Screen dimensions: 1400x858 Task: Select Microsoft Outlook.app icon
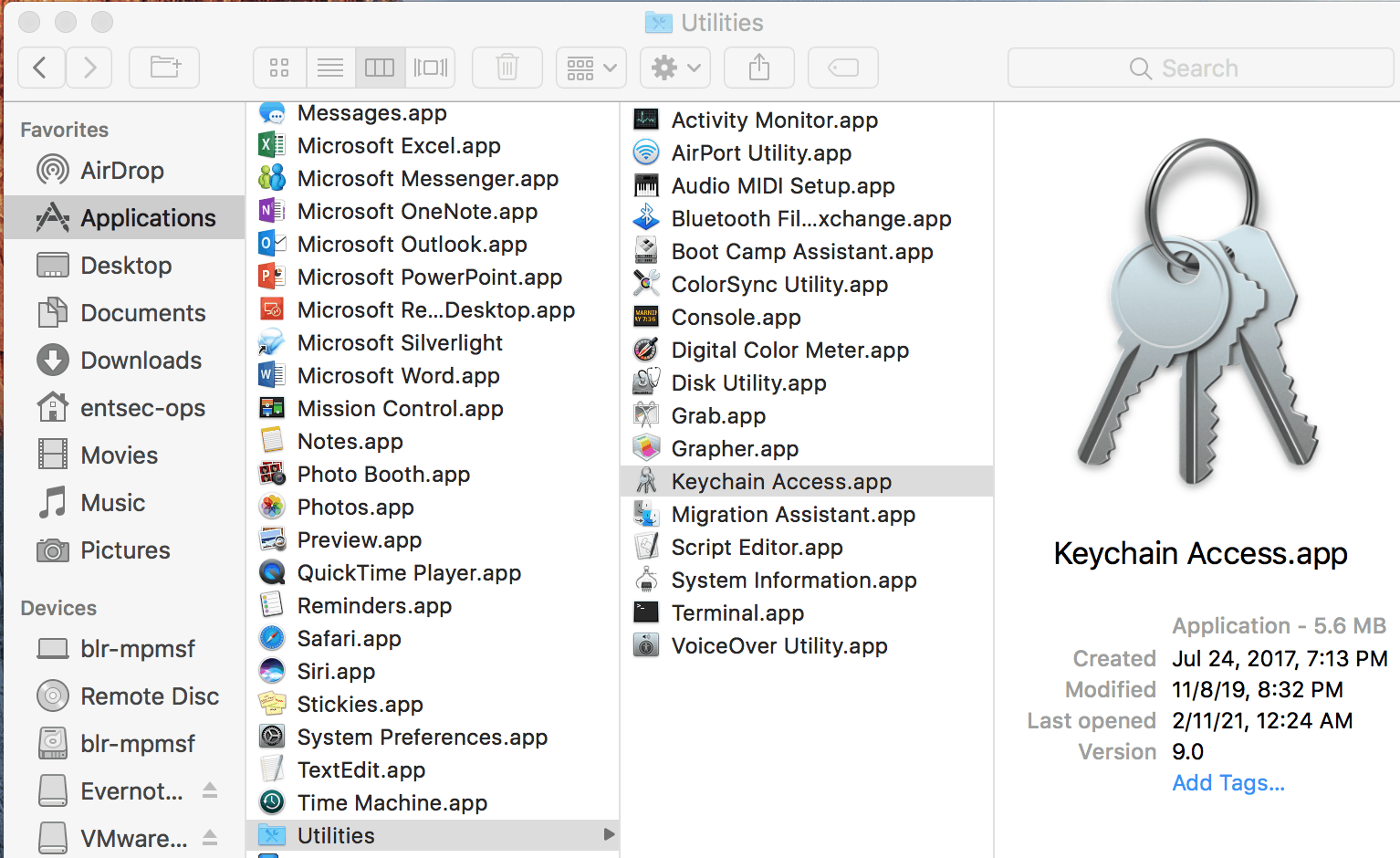[x=272, y=245]
